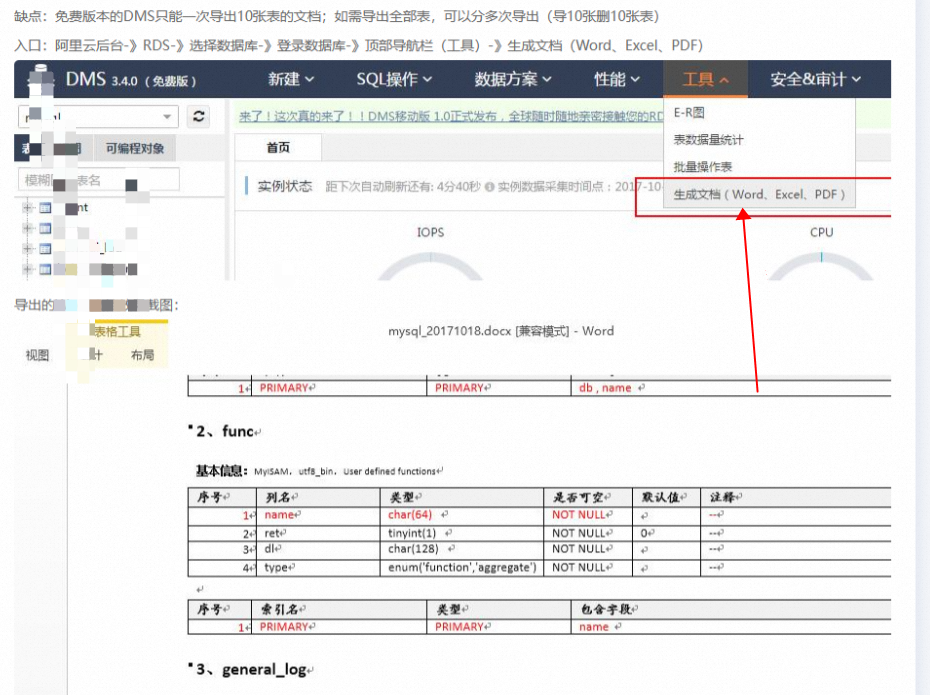This screenshot has width=930, height=695.
Task: Choose E-R图 from the 工具 dropdown
Action: [x=689, y=113]
